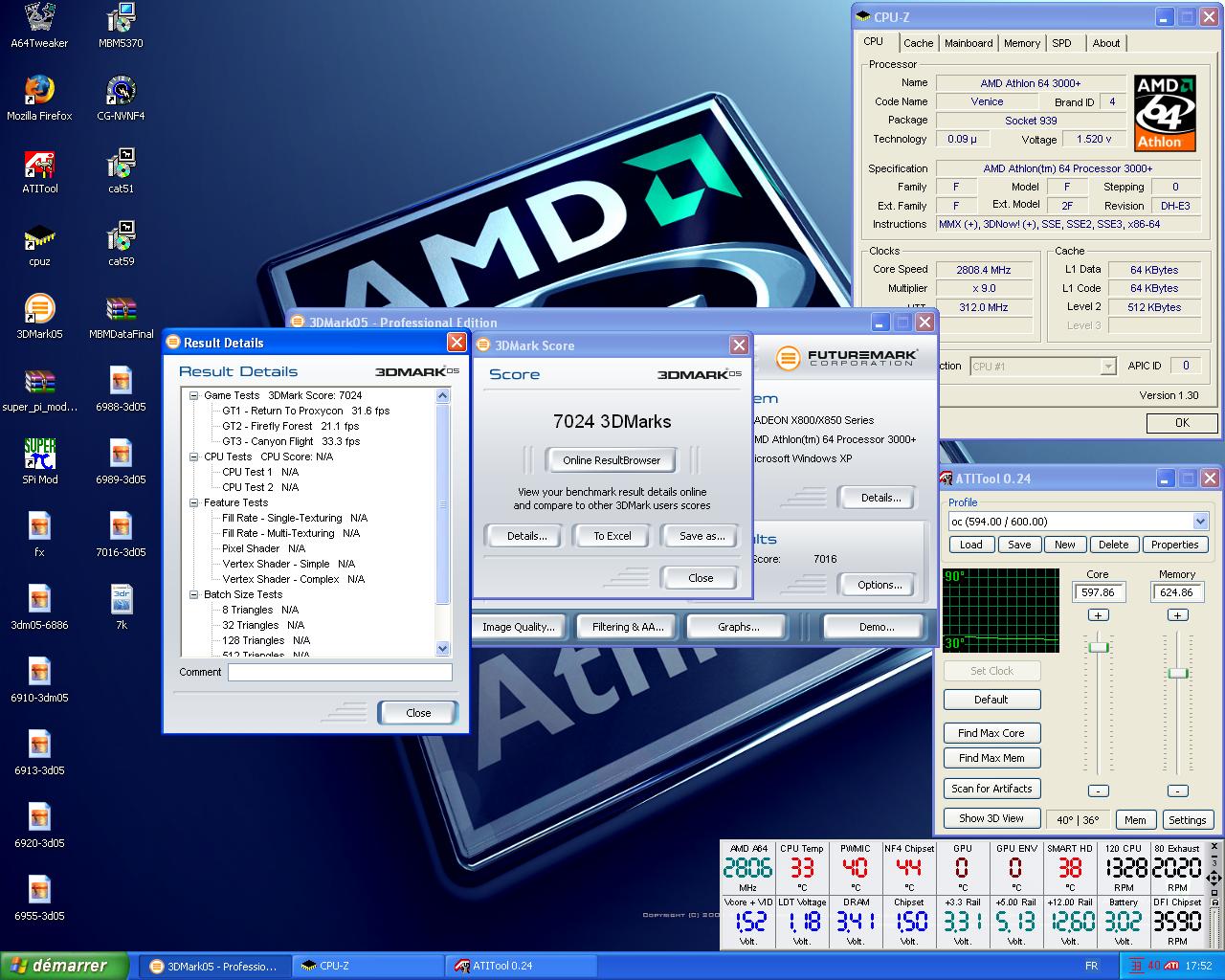The width and height of the screenshot is (1225, 980).
Task: Open the CPU #1 selection dropdown in CPU-Z
Action: [x=1108, y=367]
